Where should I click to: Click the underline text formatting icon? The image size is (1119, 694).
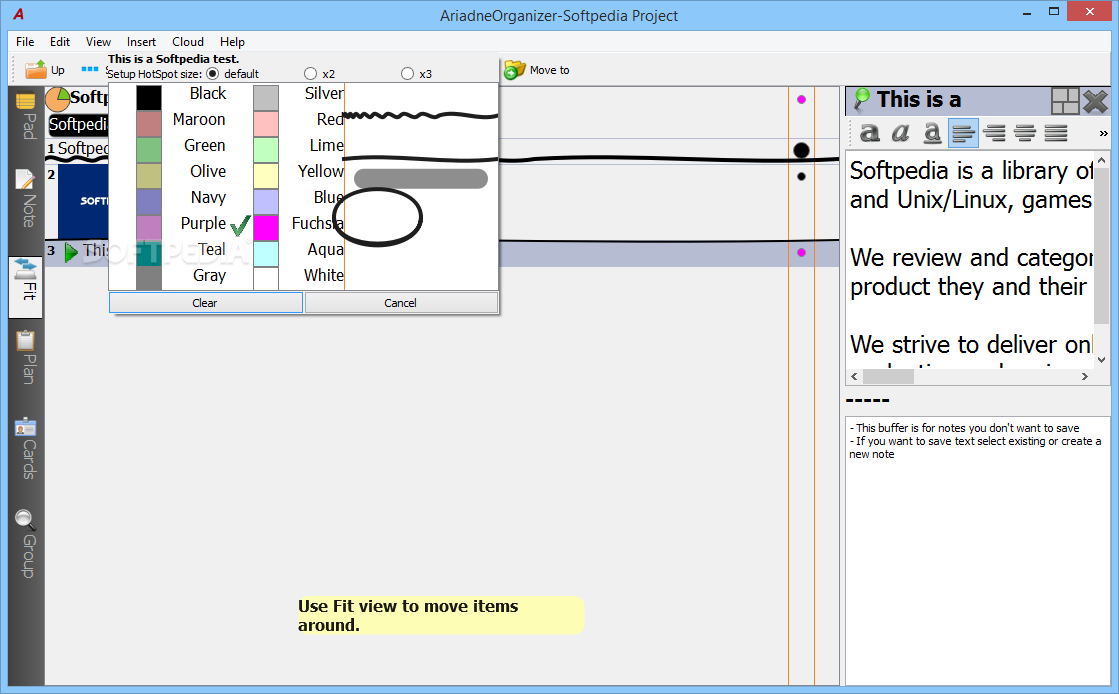tap(932, 133)
